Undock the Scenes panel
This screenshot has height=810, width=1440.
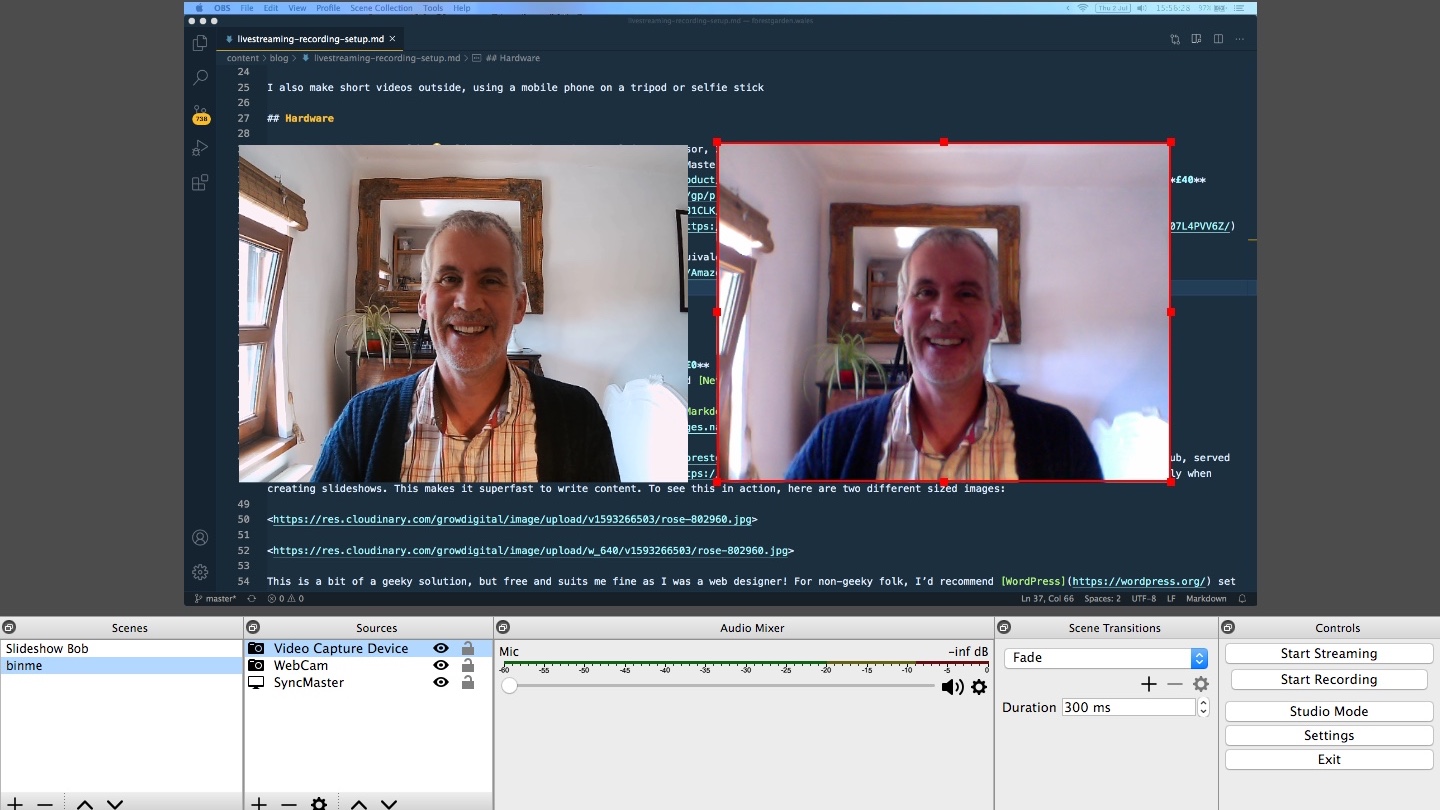(8, 628)
